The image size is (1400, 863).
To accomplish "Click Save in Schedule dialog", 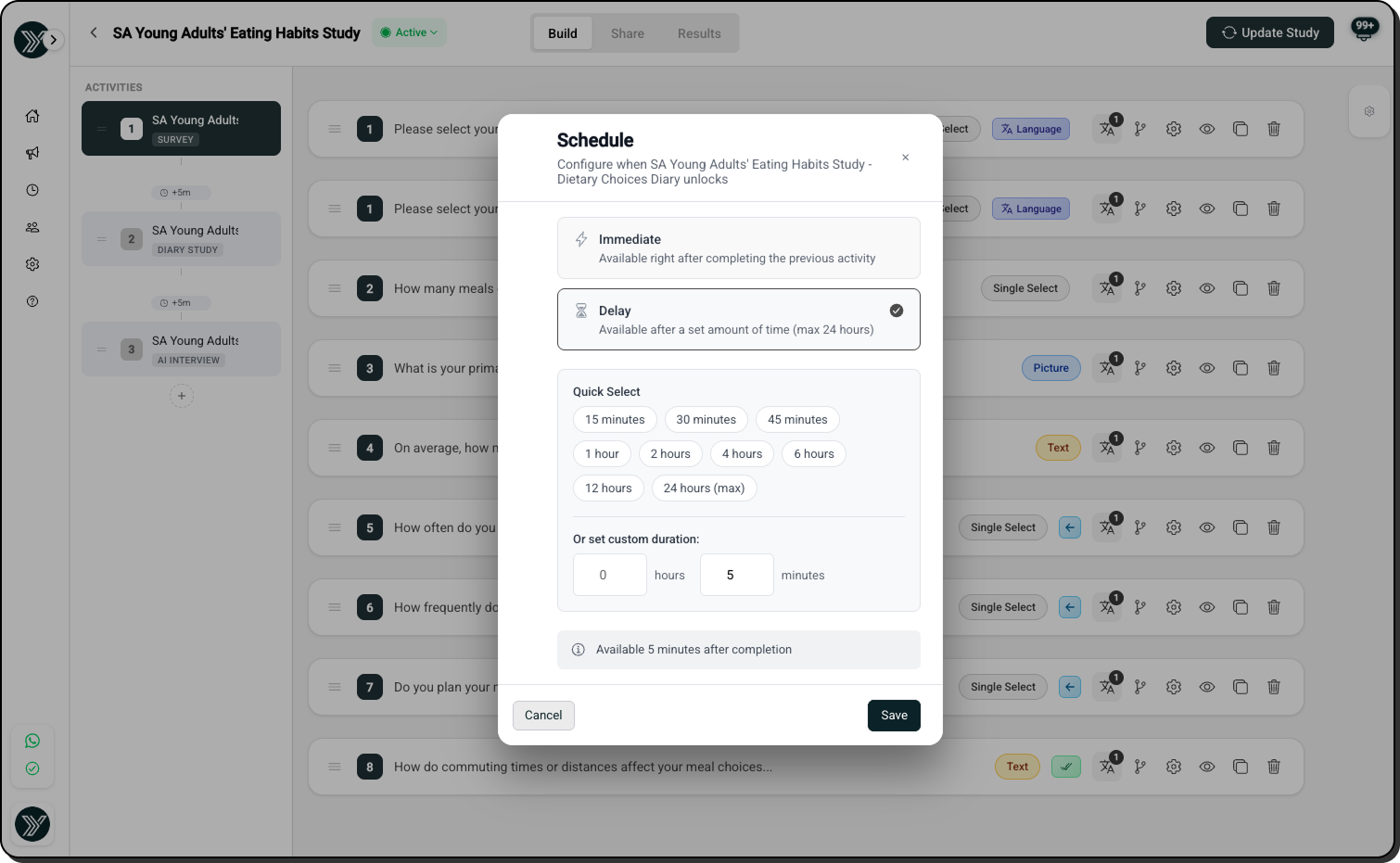I will point(894,716).
